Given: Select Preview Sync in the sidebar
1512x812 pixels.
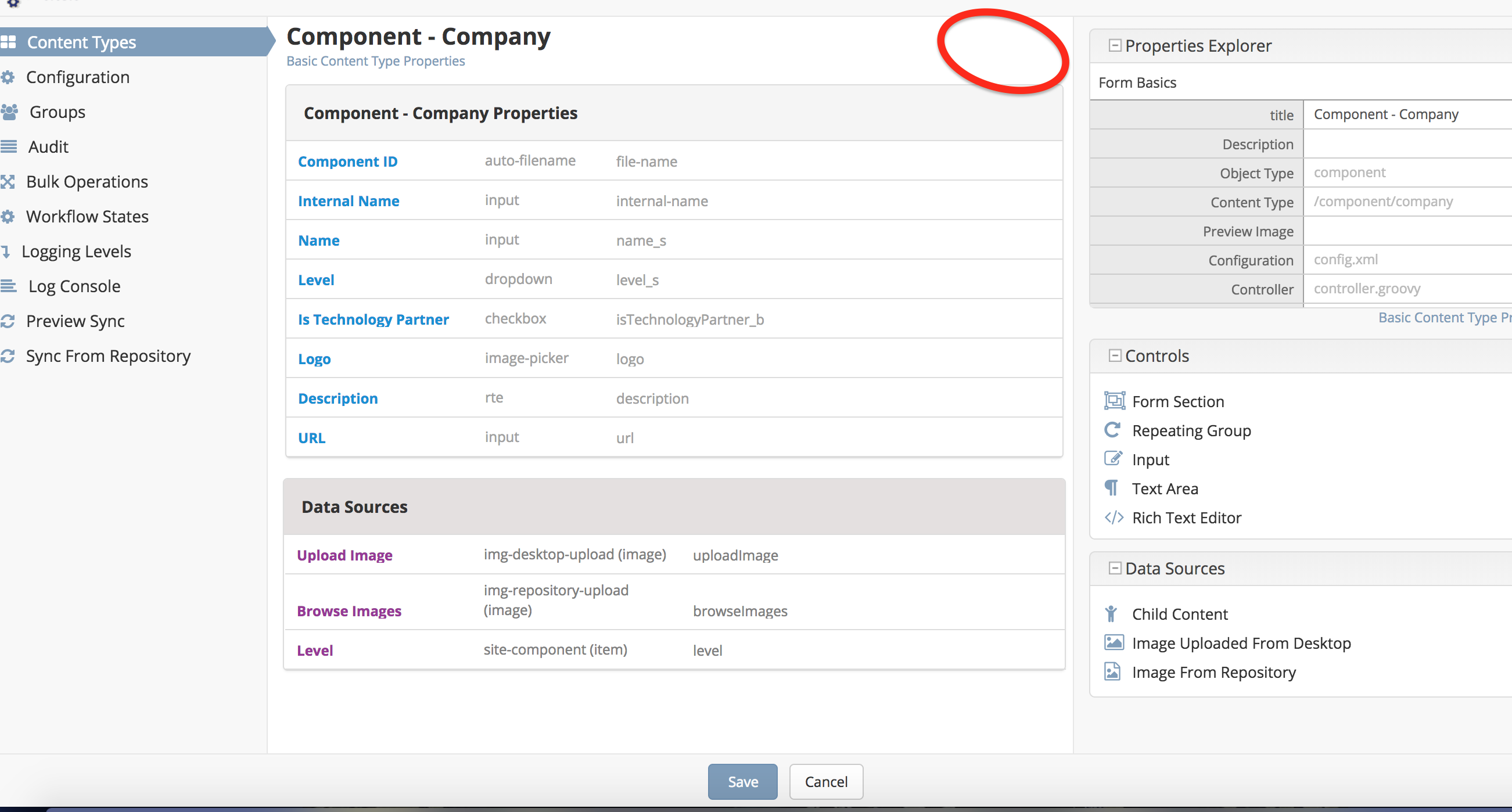Looking at the screenshot, I should (x=75, y=321).
